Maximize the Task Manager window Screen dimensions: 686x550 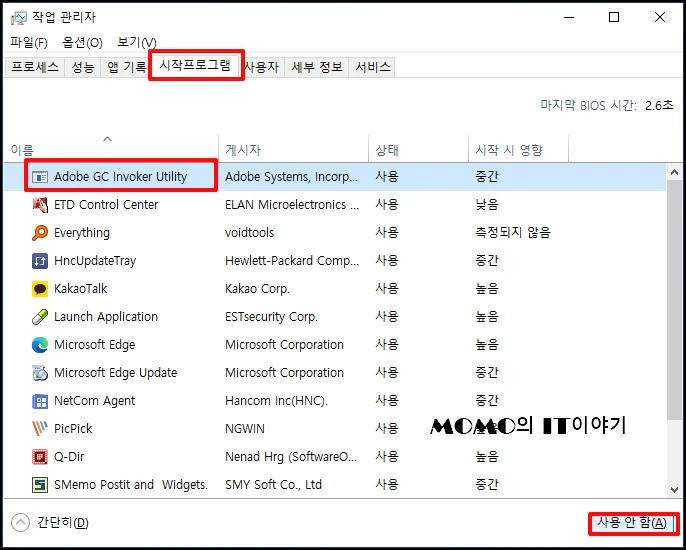tap(614, 18)
